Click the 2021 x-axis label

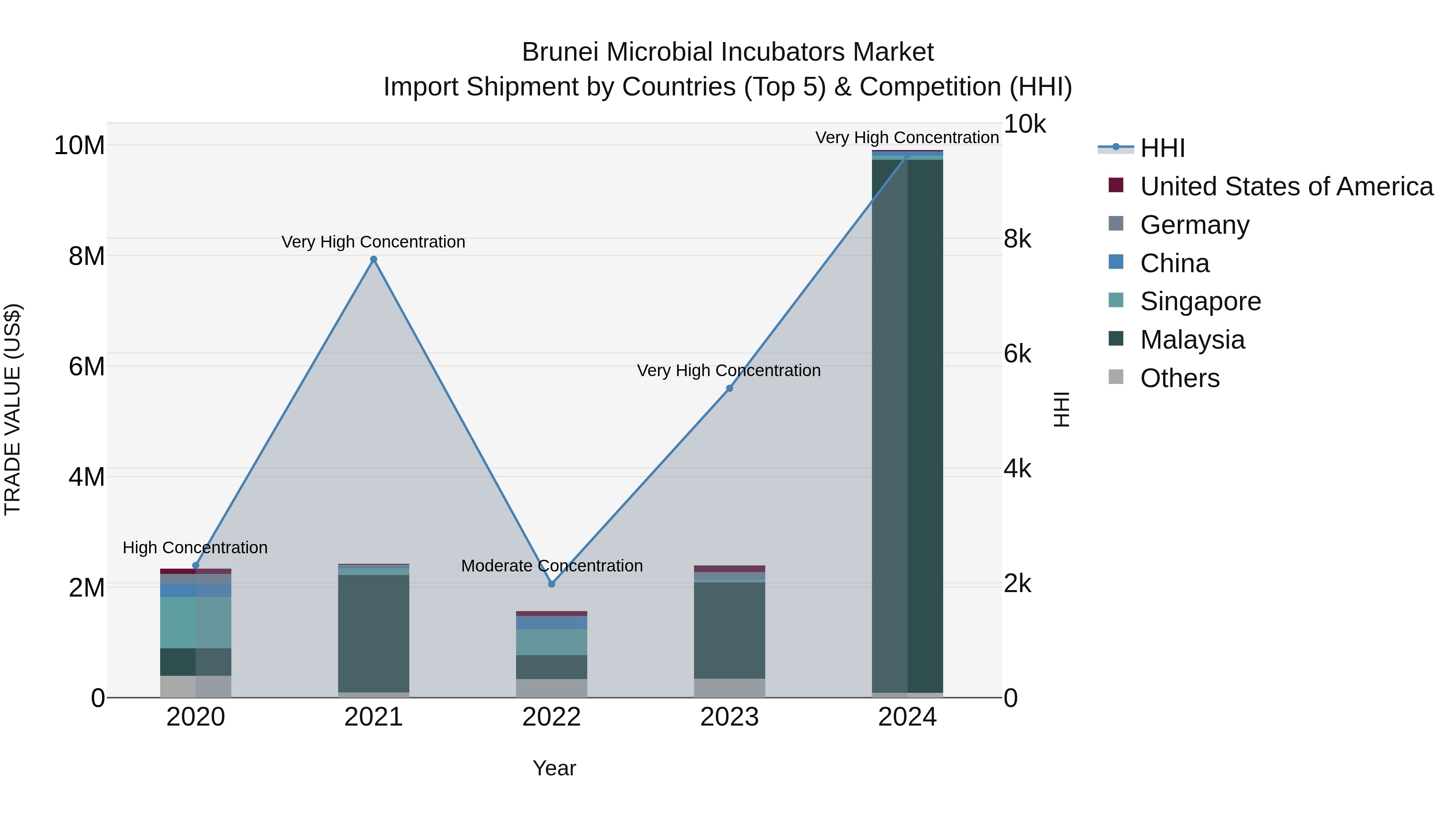coord(374,717)
